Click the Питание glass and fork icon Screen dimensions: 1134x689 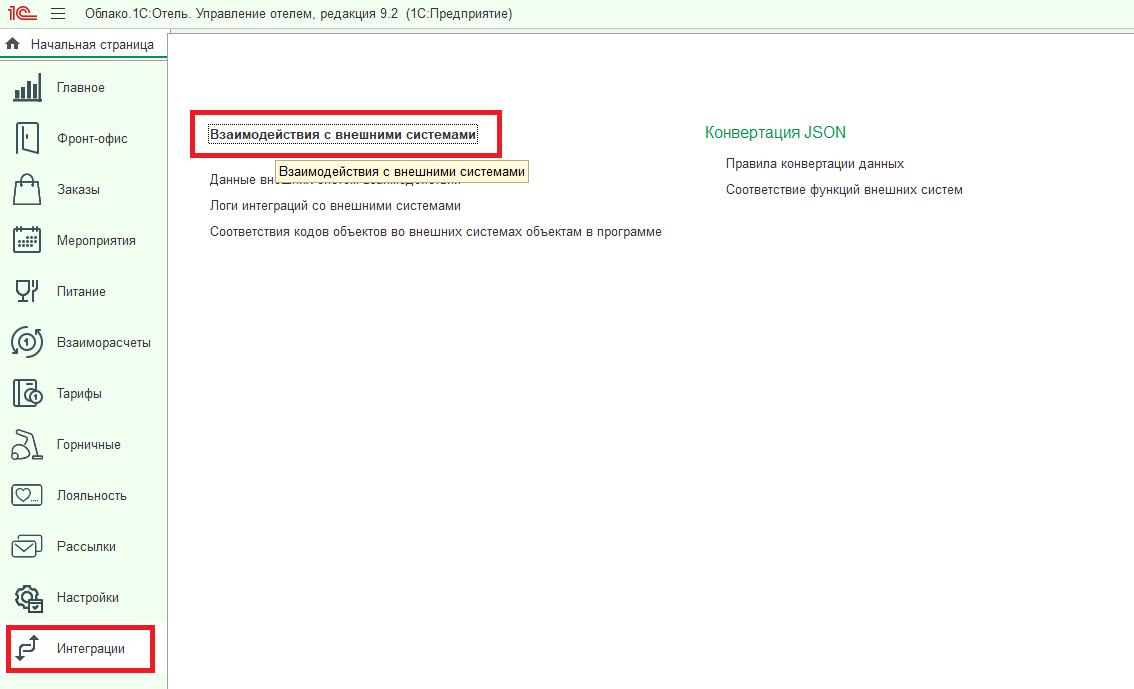click(x=27, y=291)
